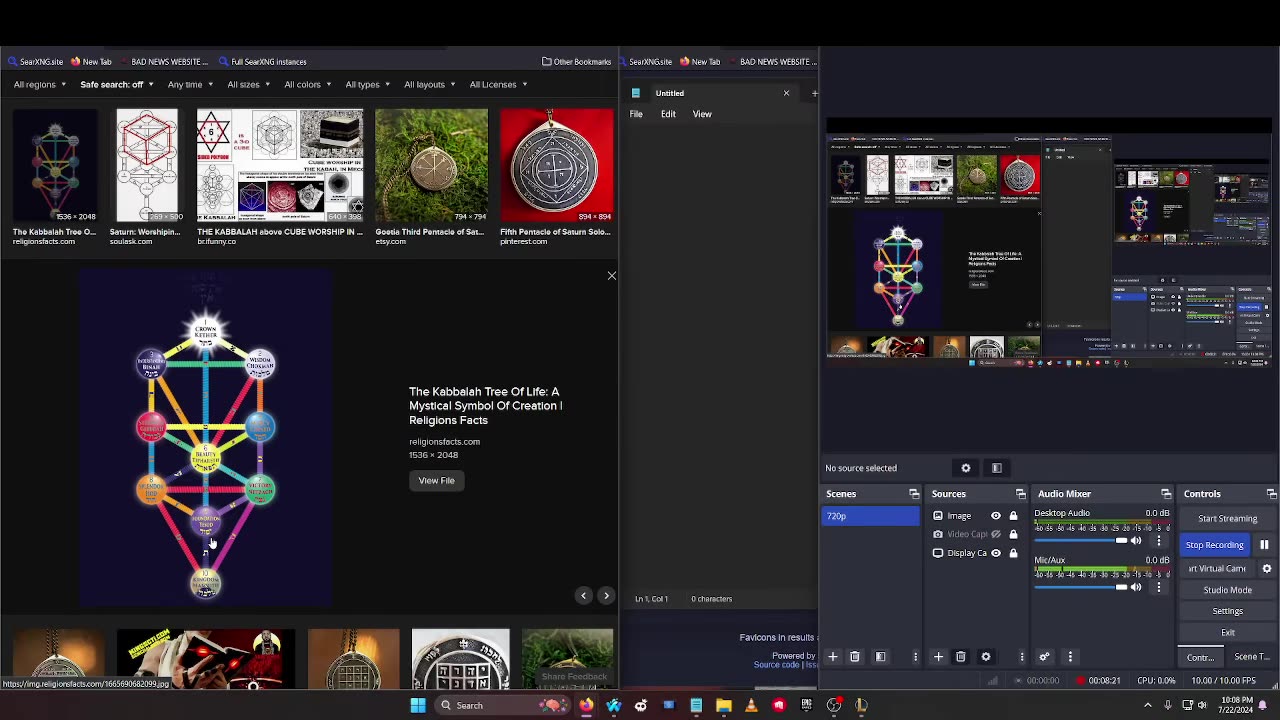The image size is (1280, 720).
Task: Toggle lock on Display Capture source
Action: (1013, 553)
